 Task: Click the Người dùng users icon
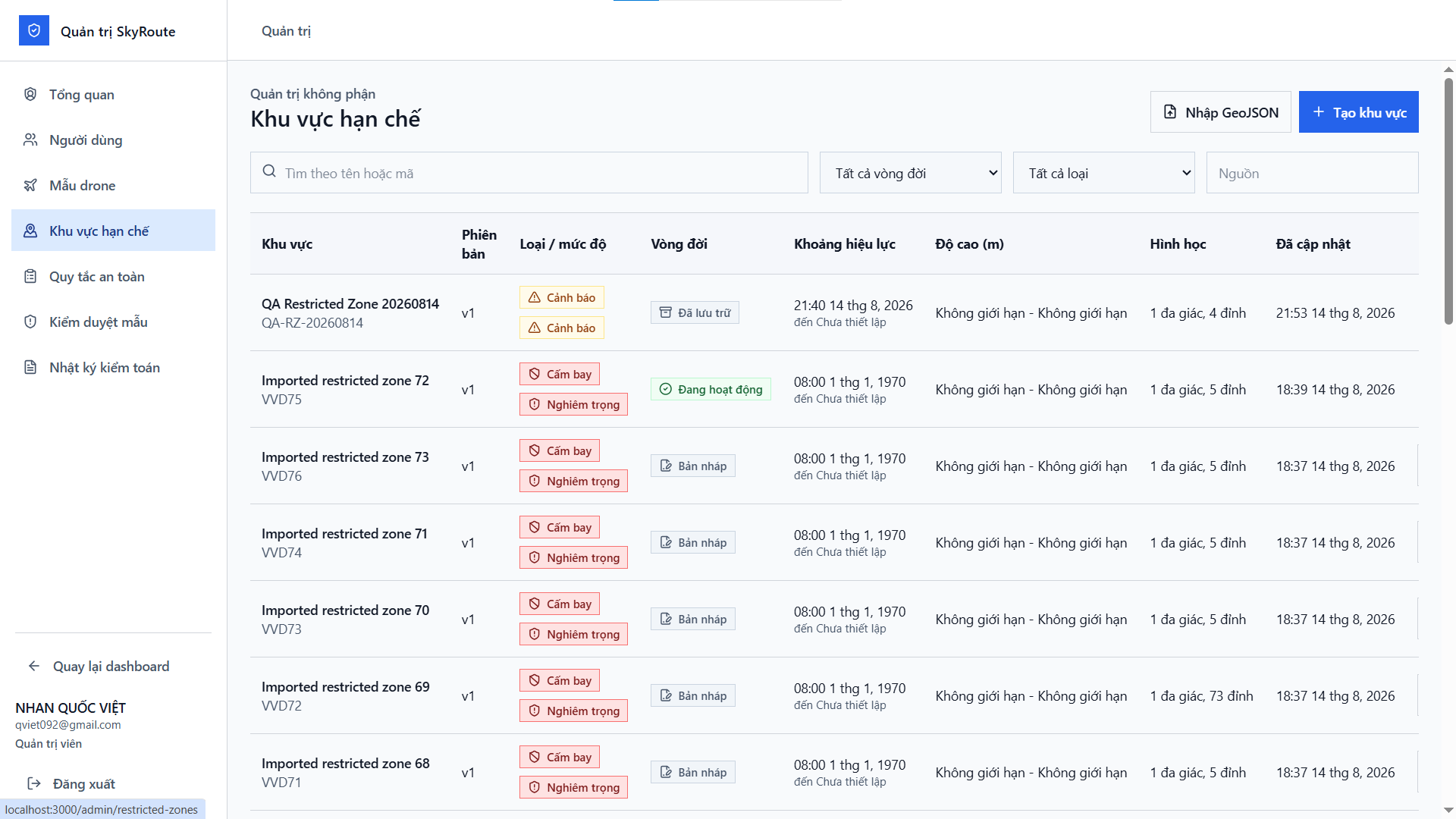30,140
